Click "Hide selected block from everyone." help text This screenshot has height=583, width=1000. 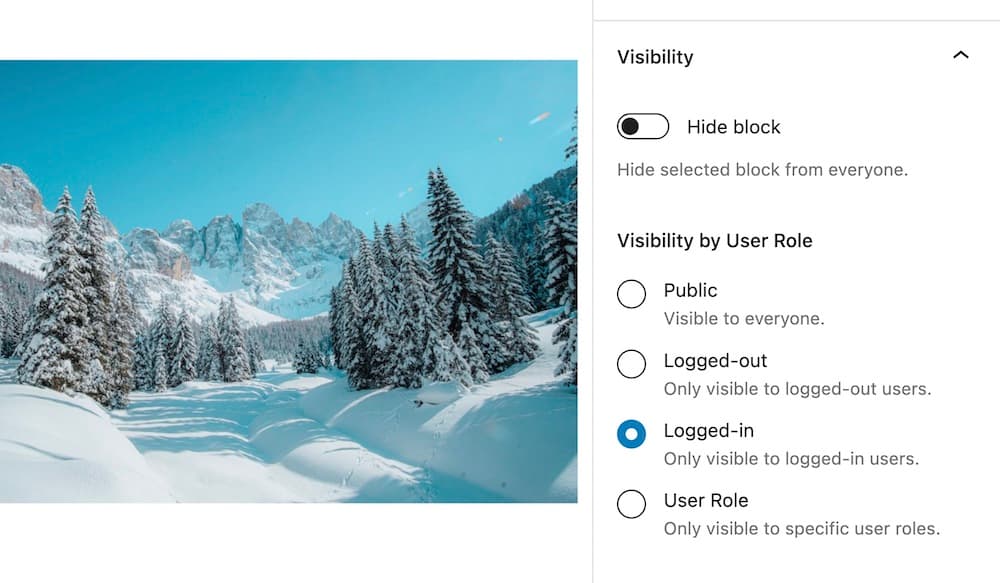click(x=762, y=170)
